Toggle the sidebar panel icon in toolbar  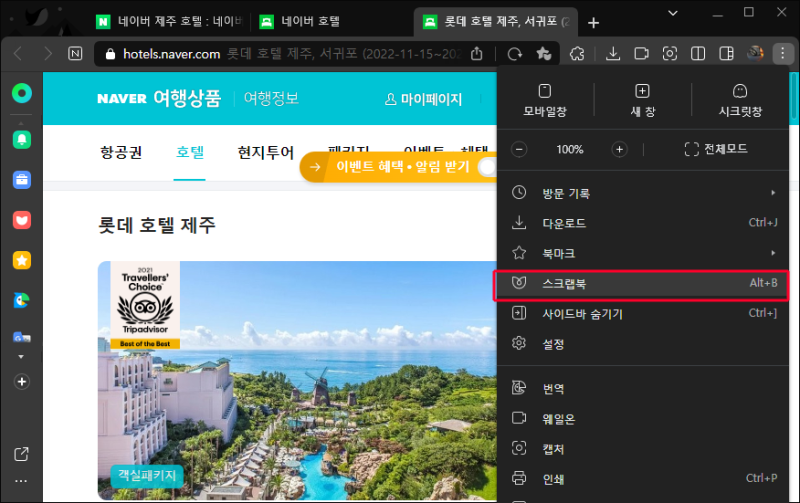pos(726,54)
